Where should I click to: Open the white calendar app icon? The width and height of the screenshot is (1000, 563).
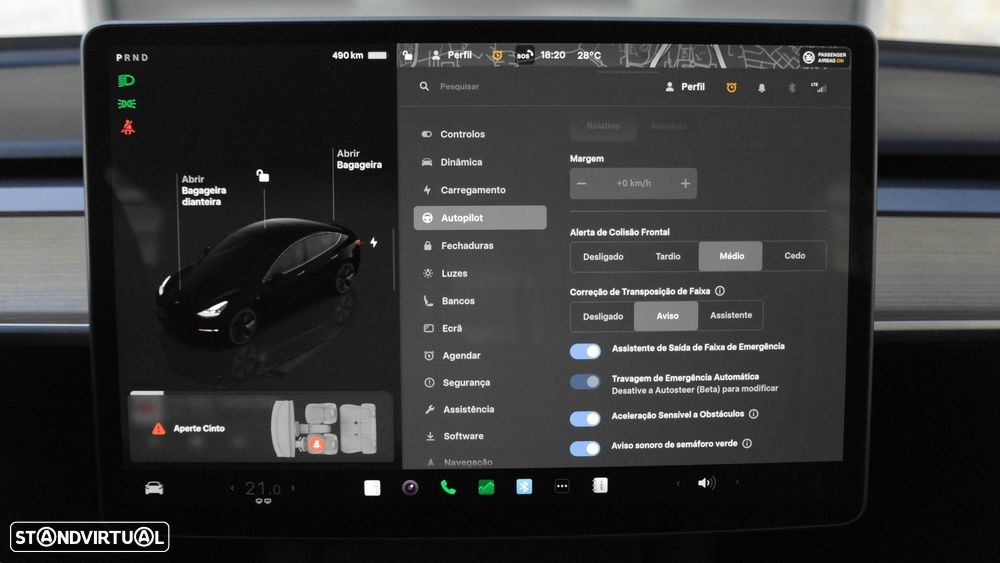point(372,488)
